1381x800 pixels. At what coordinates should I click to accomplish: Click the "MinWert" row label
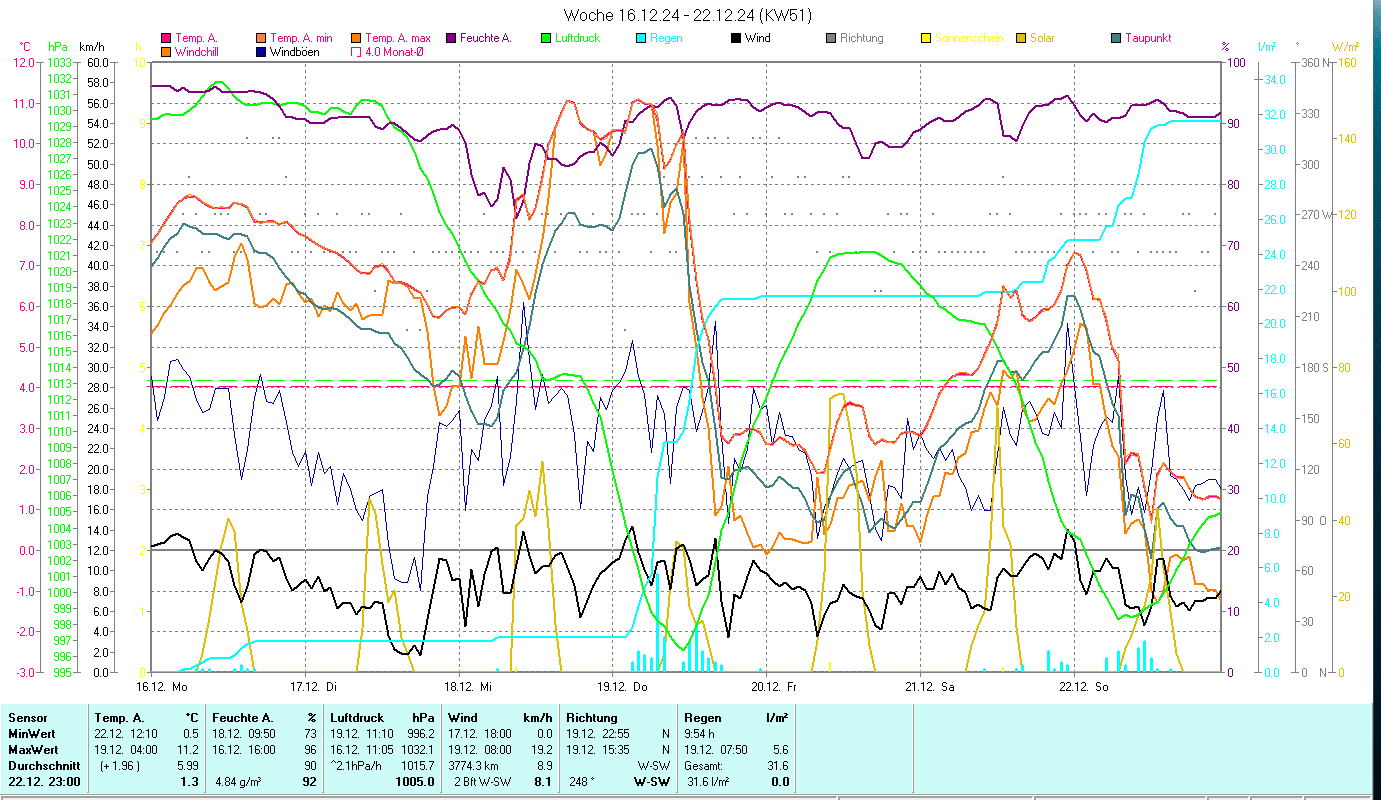(x=31, y=734)
